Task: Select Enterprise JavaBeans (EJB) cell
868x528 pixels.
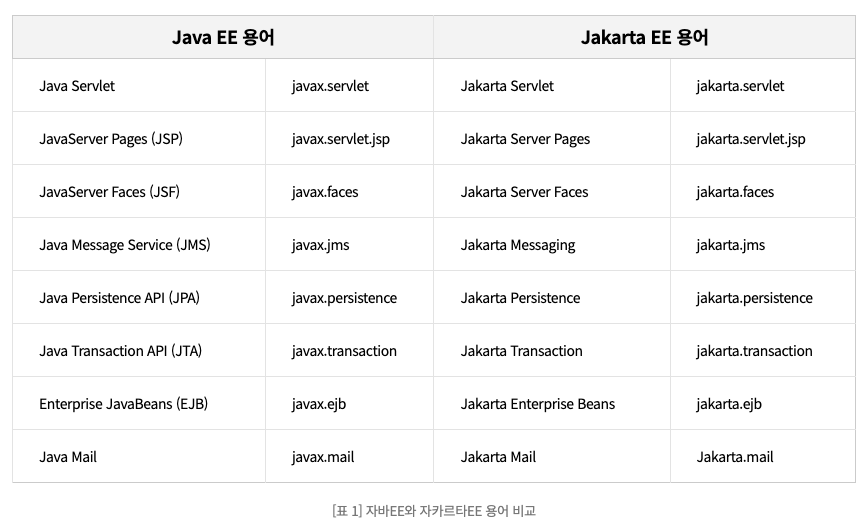Action: coord(124,404)
